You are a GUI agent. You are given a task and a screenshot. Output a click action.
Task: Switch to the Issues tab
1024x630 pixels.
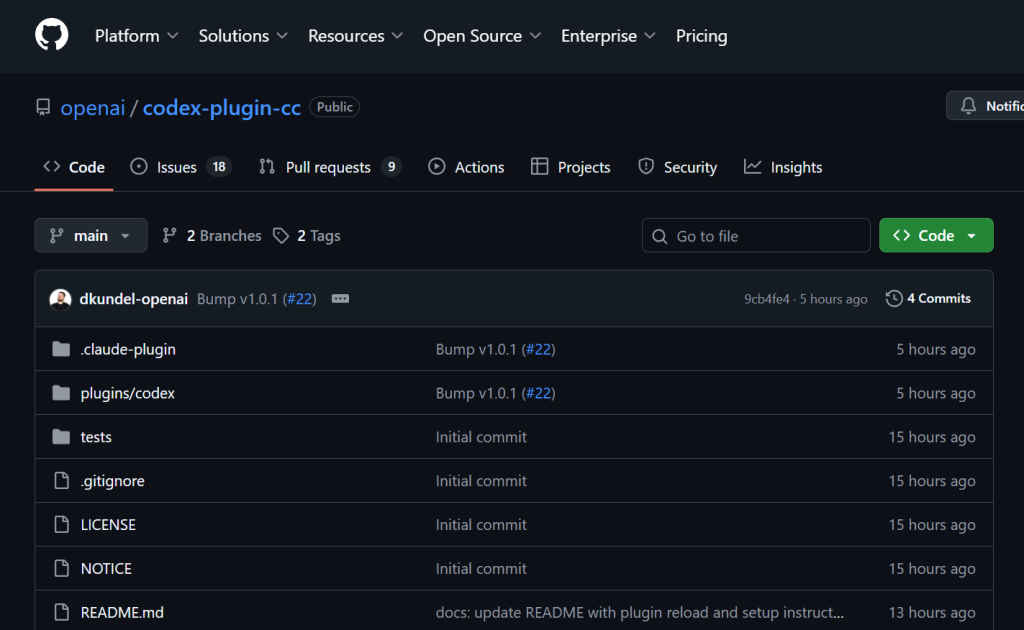(x=180, y=167)
